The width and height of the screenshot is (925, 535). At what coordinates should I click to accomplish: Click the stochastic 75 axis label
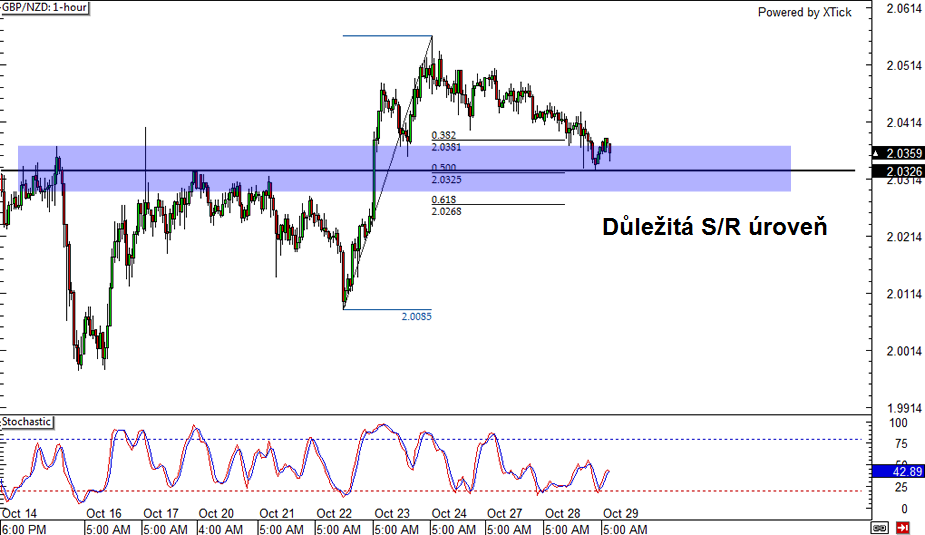(901, 444)
